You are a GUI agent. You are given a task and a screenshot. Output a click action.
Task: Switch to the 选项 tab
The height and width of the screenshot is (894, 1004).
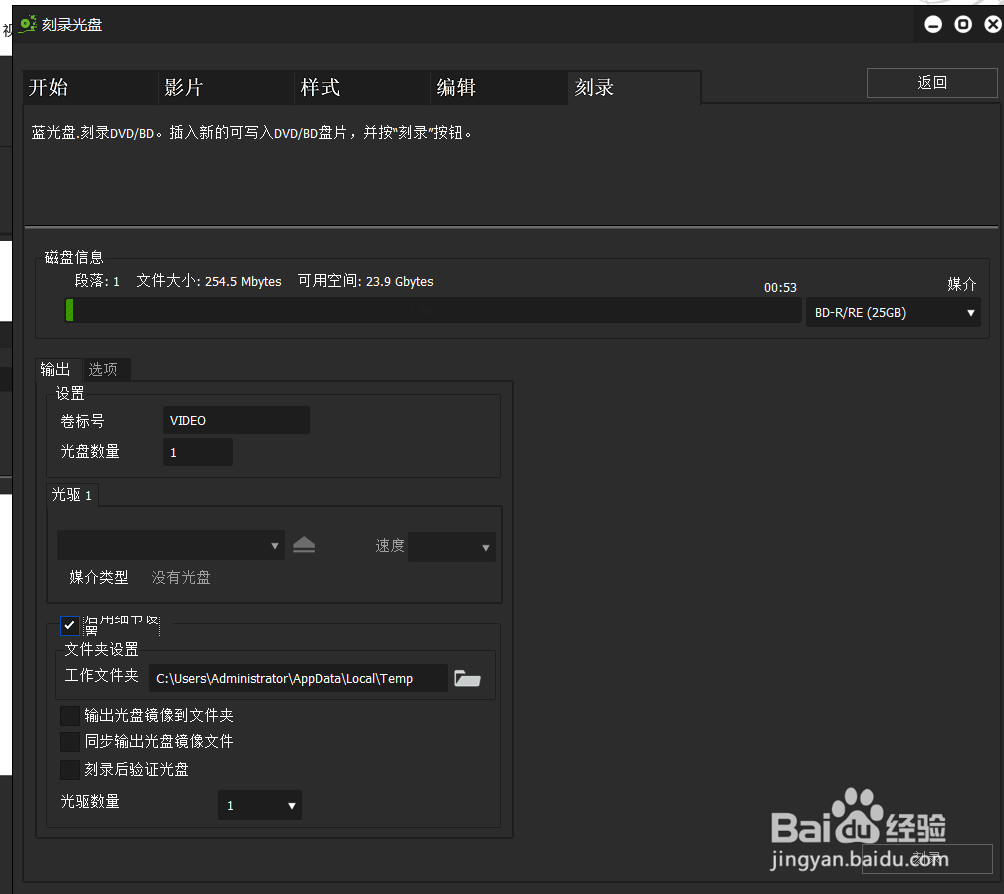tap(104, 368)
